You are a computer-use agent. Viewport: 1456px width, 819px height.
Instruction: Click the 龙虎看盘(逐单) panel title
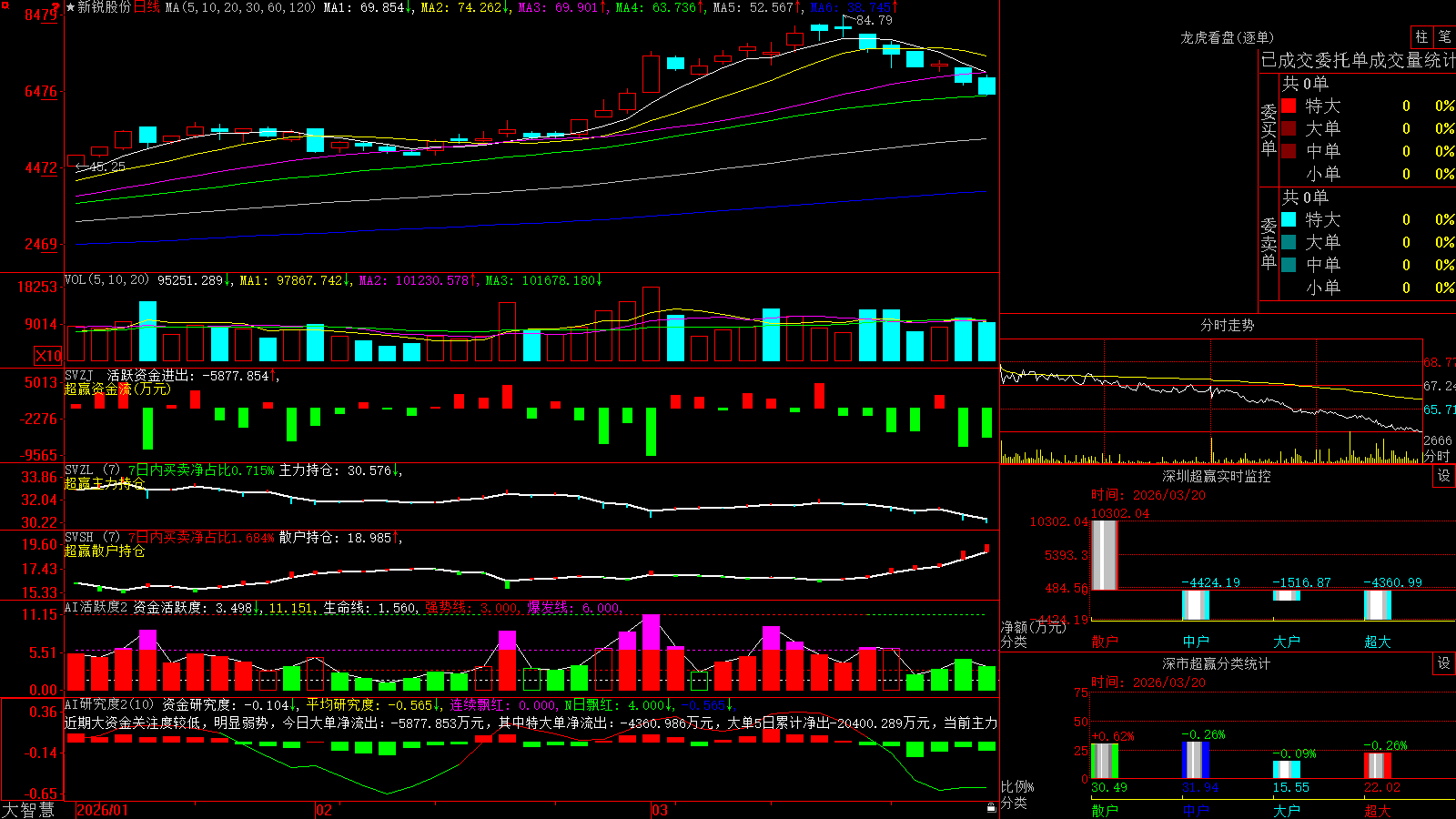click(x=1227, y=37)
